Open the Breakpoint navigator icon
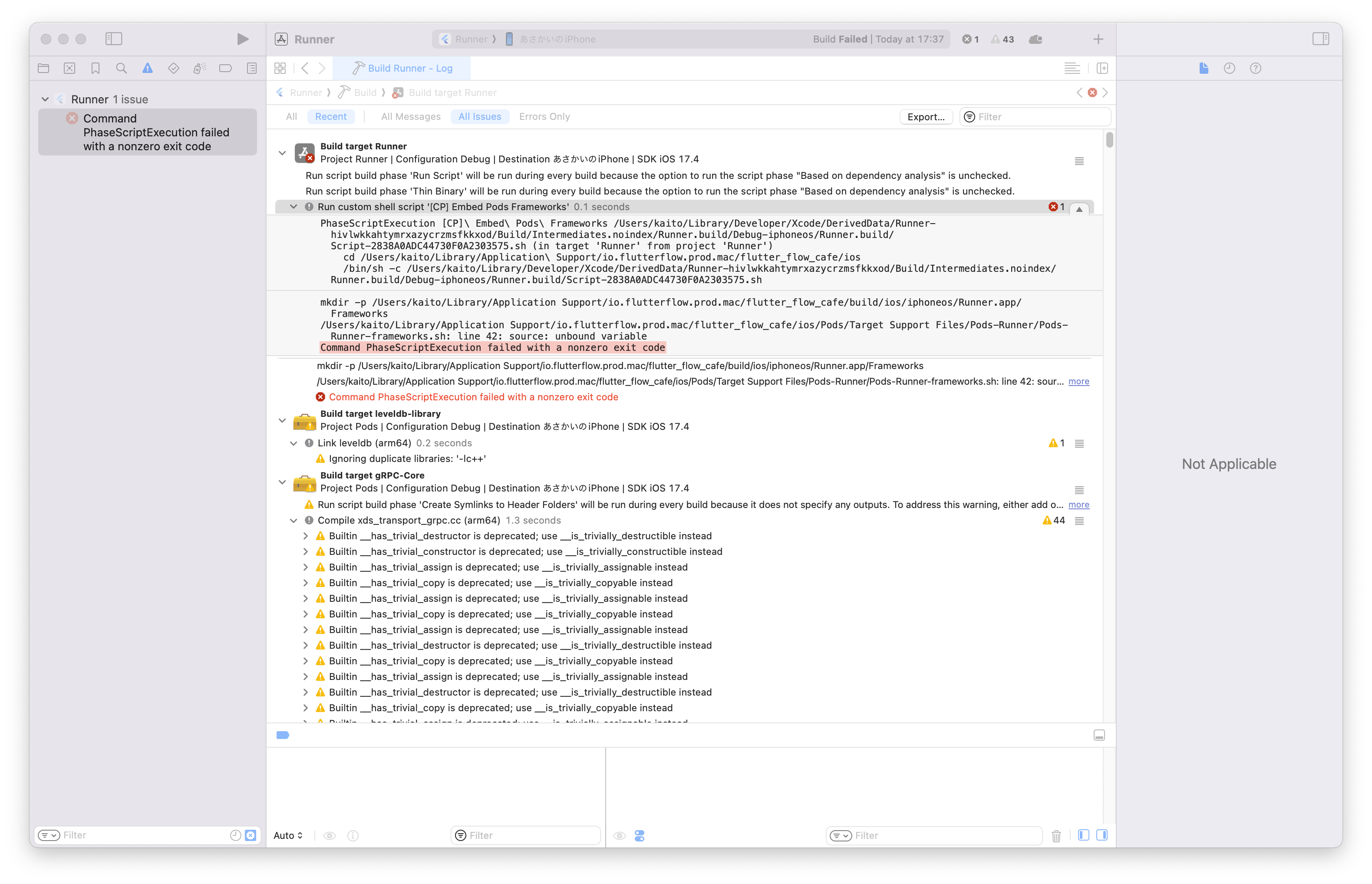Viewport: 1372px width, 884px height. pos(225,68)
